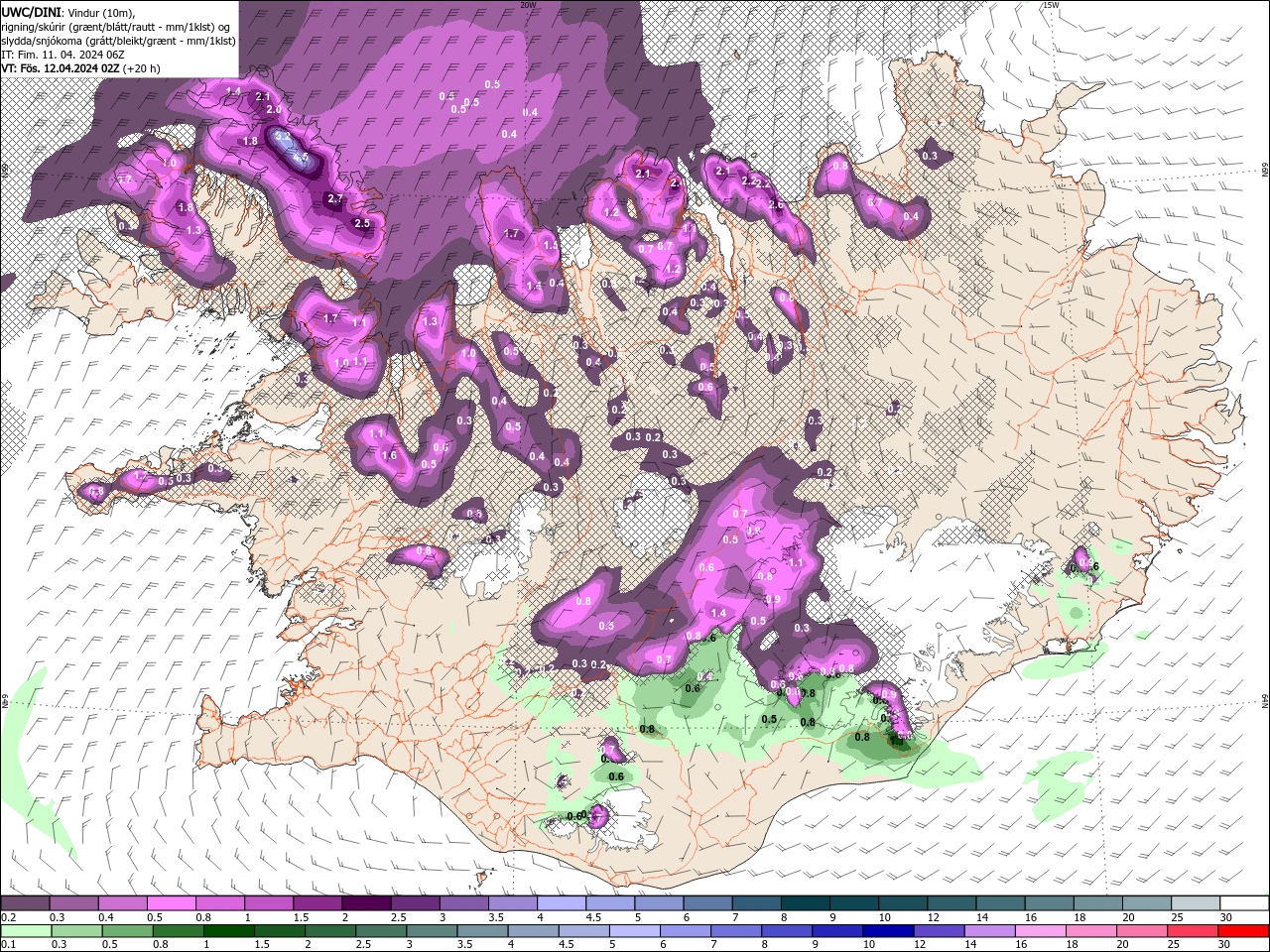The image size is (1270, 952).
Task: Click the 2.5 snowfall value near 2.7
Action: point(362,224)
